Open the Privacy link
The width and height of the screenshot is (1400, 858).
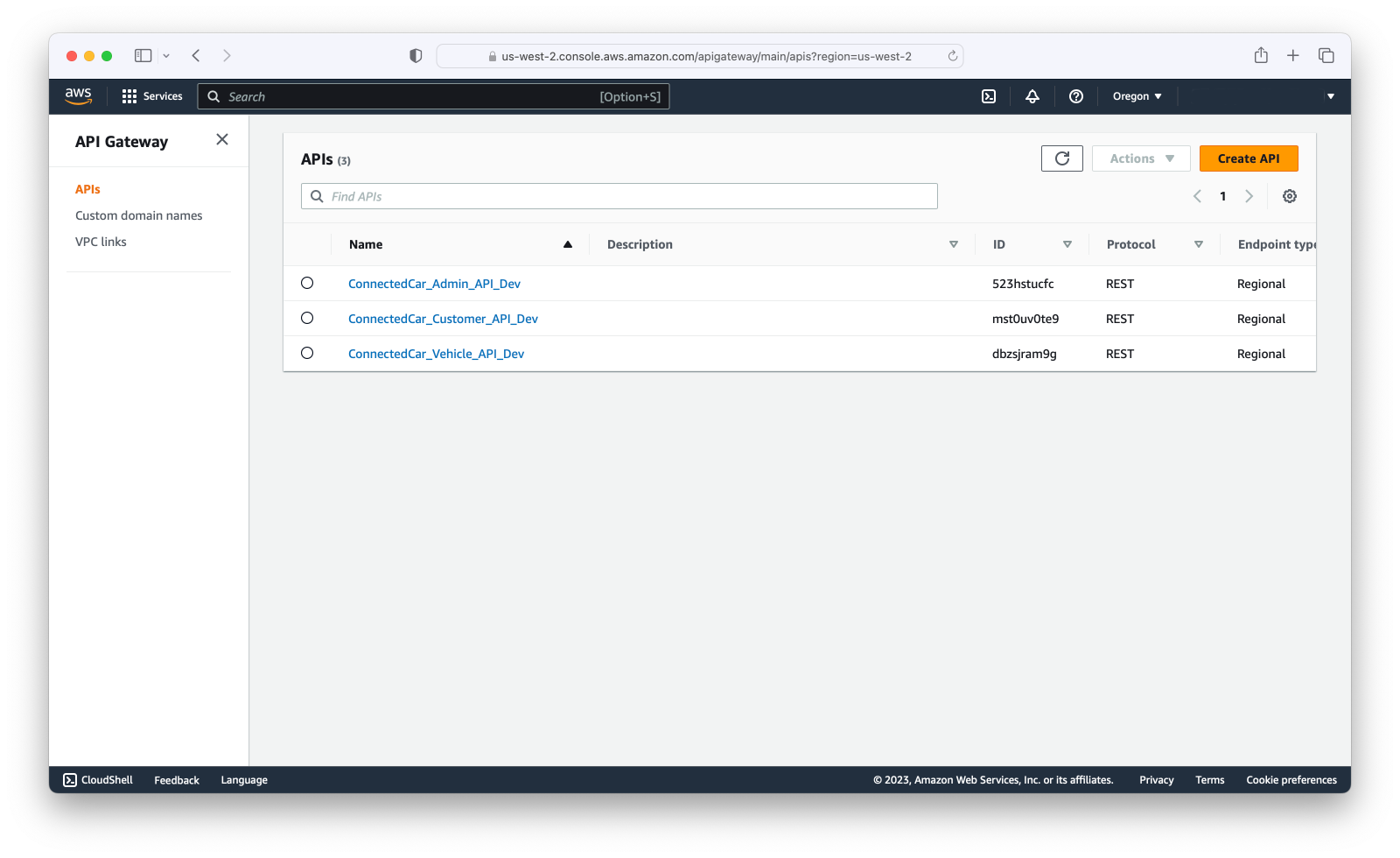pos(1156,780)
